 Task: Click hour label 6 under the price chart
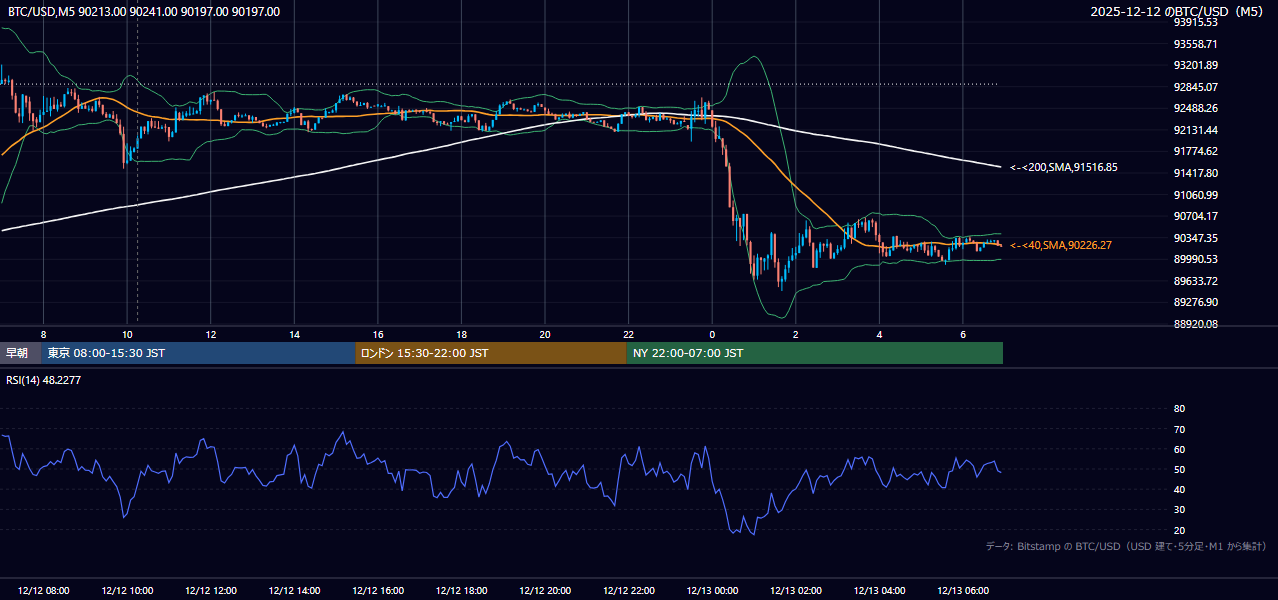tap(963, 334)
